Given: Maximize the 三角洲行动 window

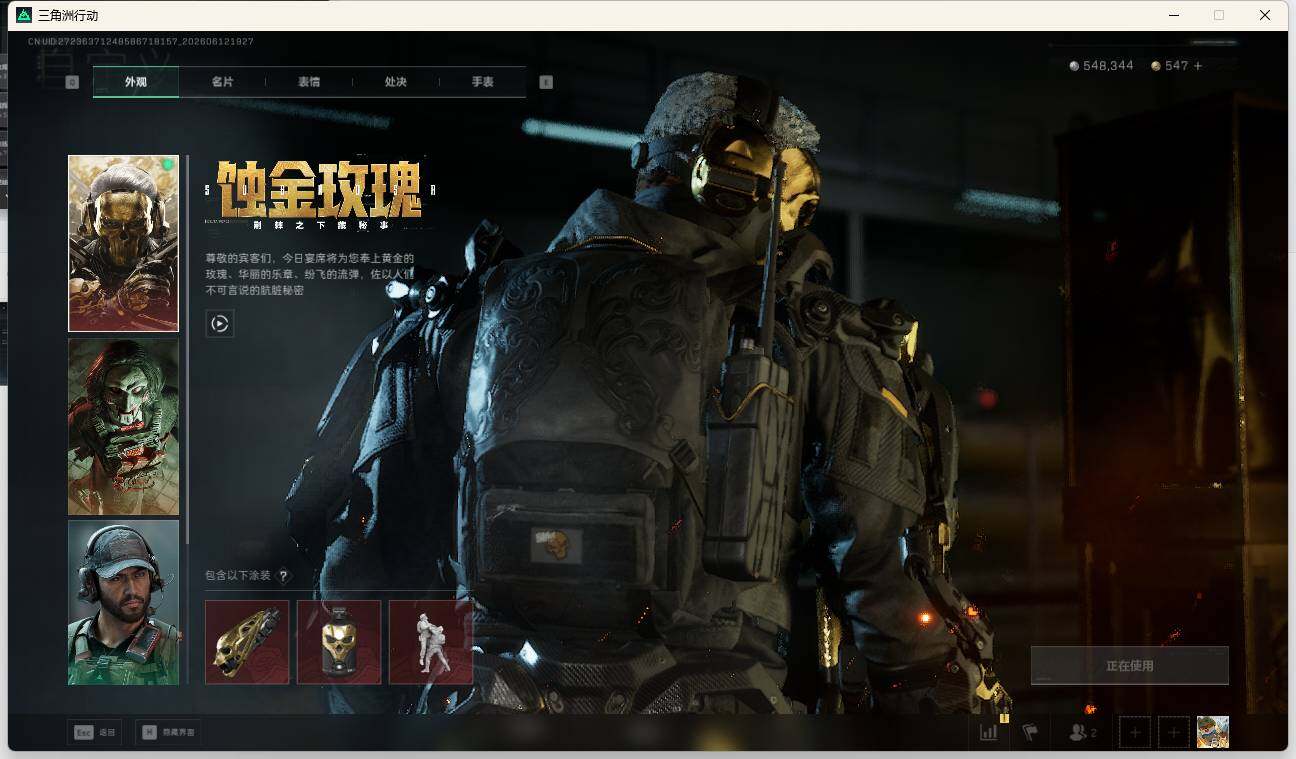Looking at the screenshot, I should (1219, 15).
